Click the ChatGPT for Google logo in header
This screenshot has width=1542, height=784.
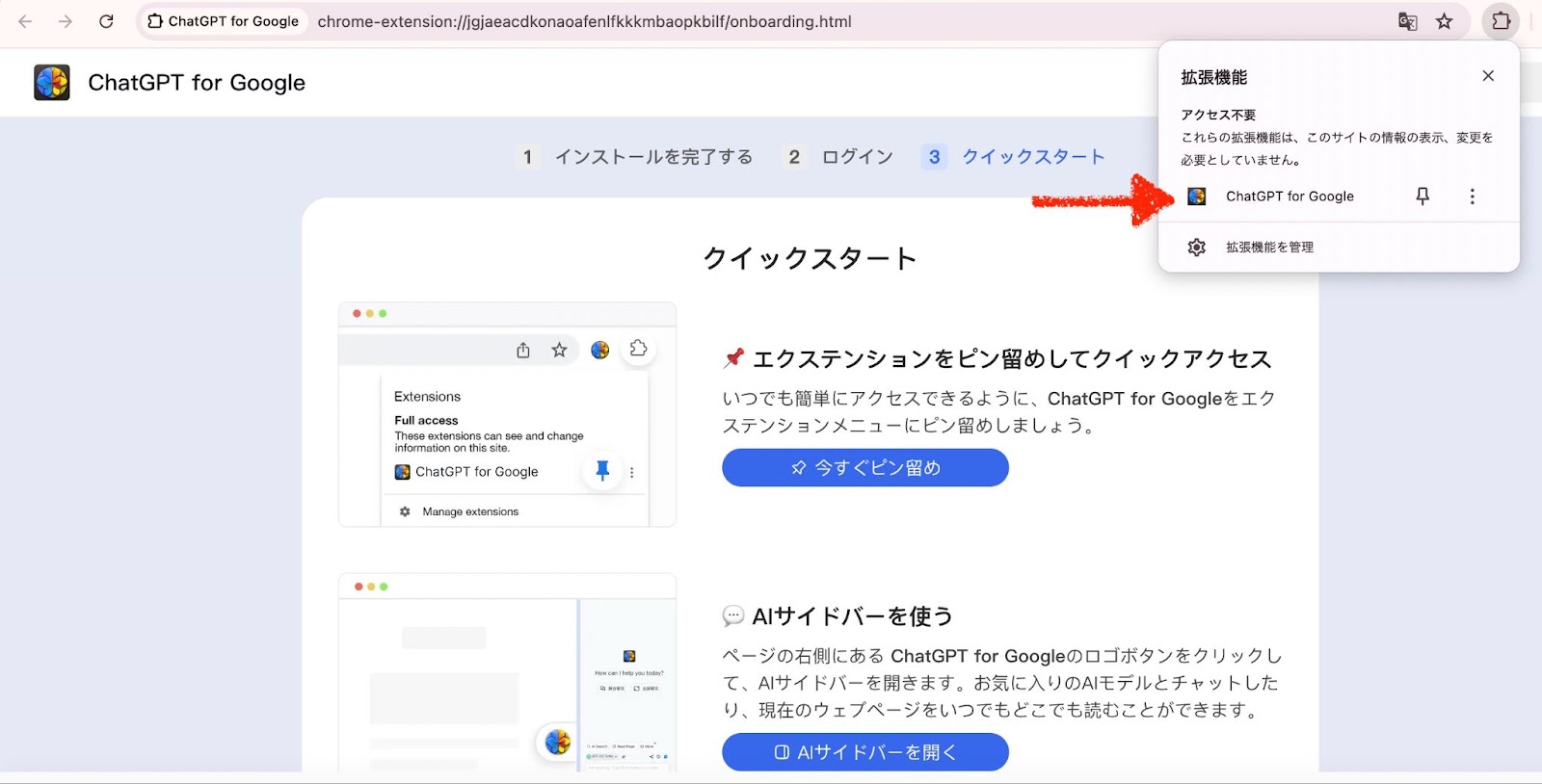[52, 83]
